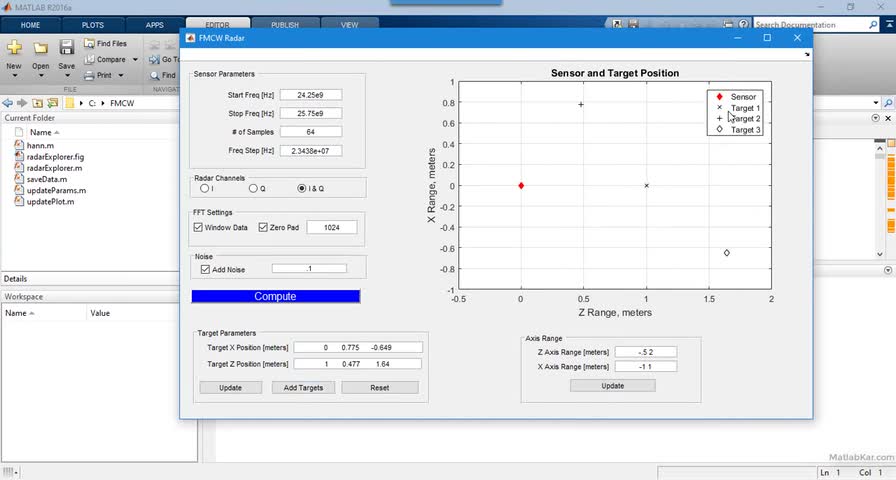Click the dock arrow in FMCW Radar window
The height and width of the screenshot is (480, 896).
(x=807, y=55)
